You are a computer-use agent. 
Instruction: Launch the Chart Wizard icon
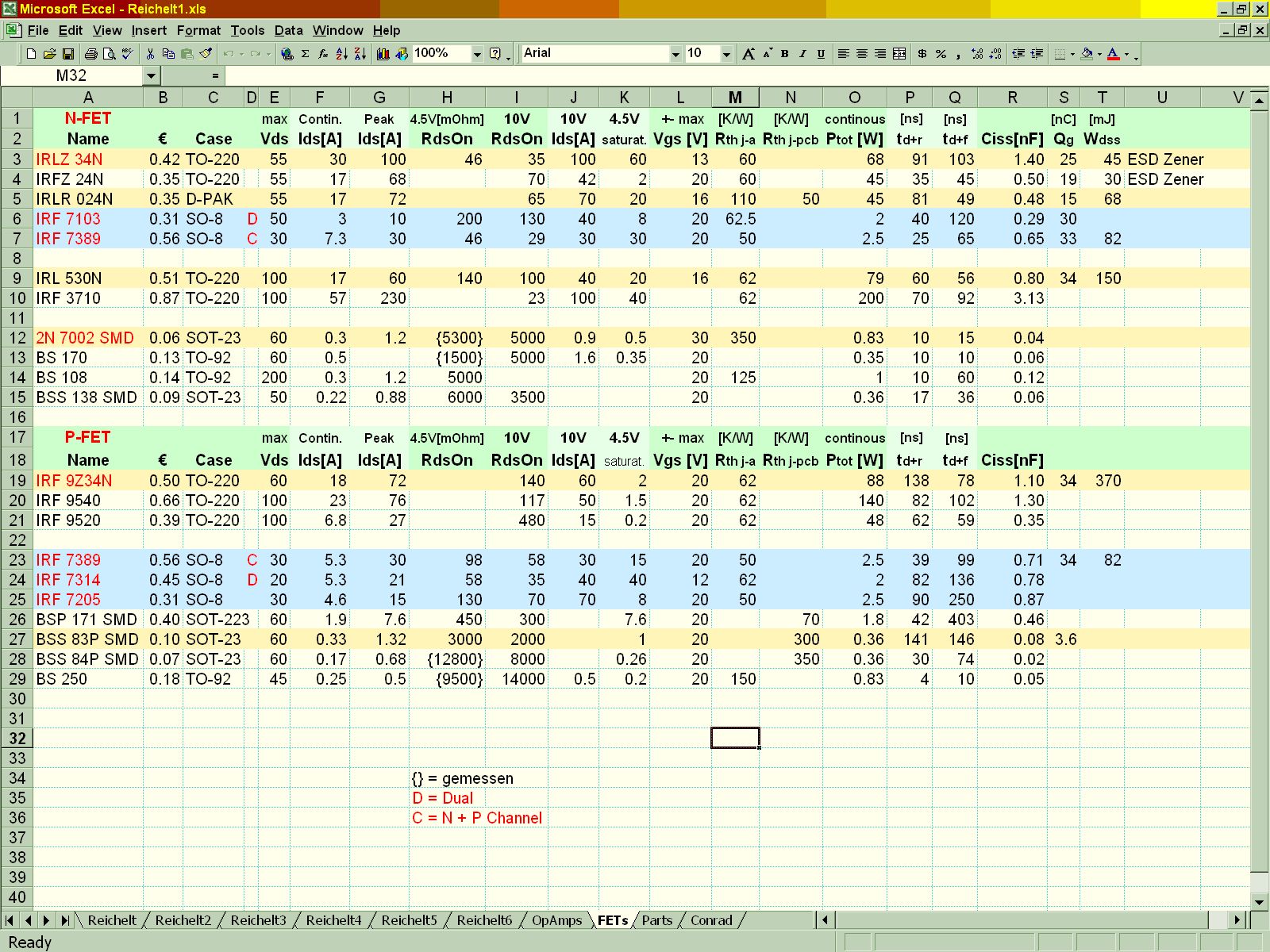[383, 54]
